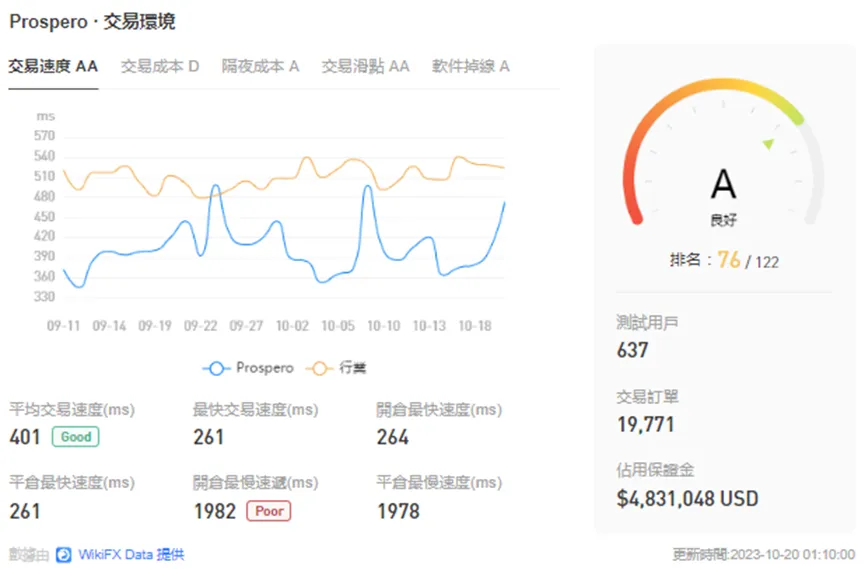Screen dimensions: 865x569
Task: Click the average speed value 401
Action: coord(25,437)
